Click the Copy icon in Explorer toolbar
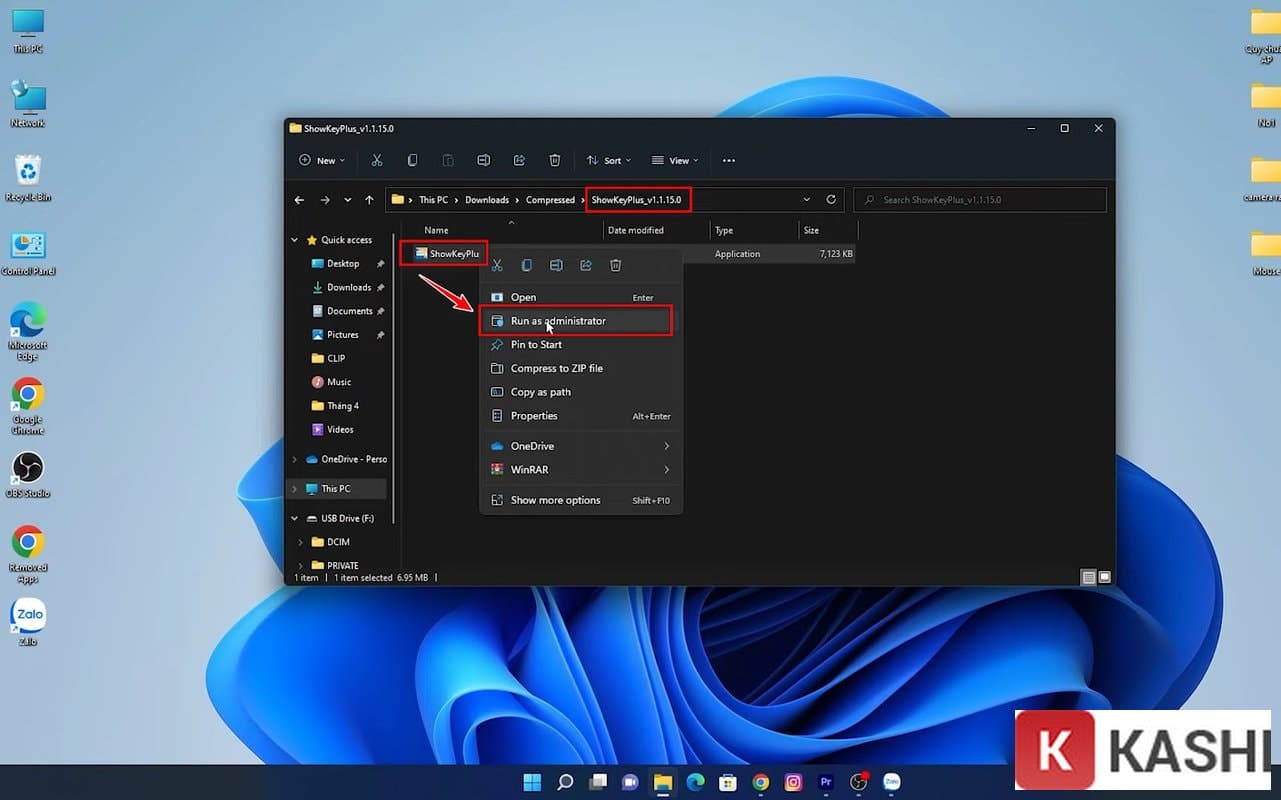This screenshot has width=1281, height=800. click(412, 160)
